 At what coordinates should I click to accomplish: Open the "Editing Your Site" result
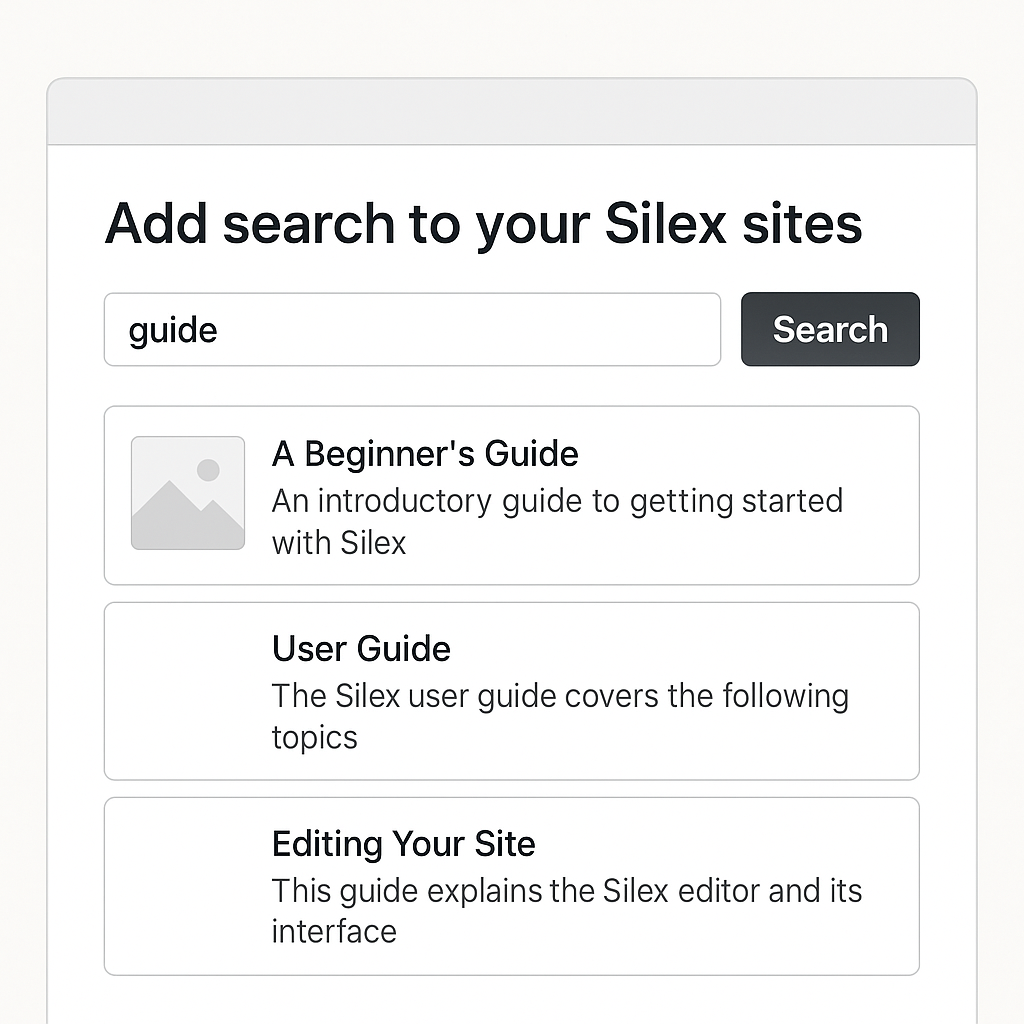coord(511,885)
